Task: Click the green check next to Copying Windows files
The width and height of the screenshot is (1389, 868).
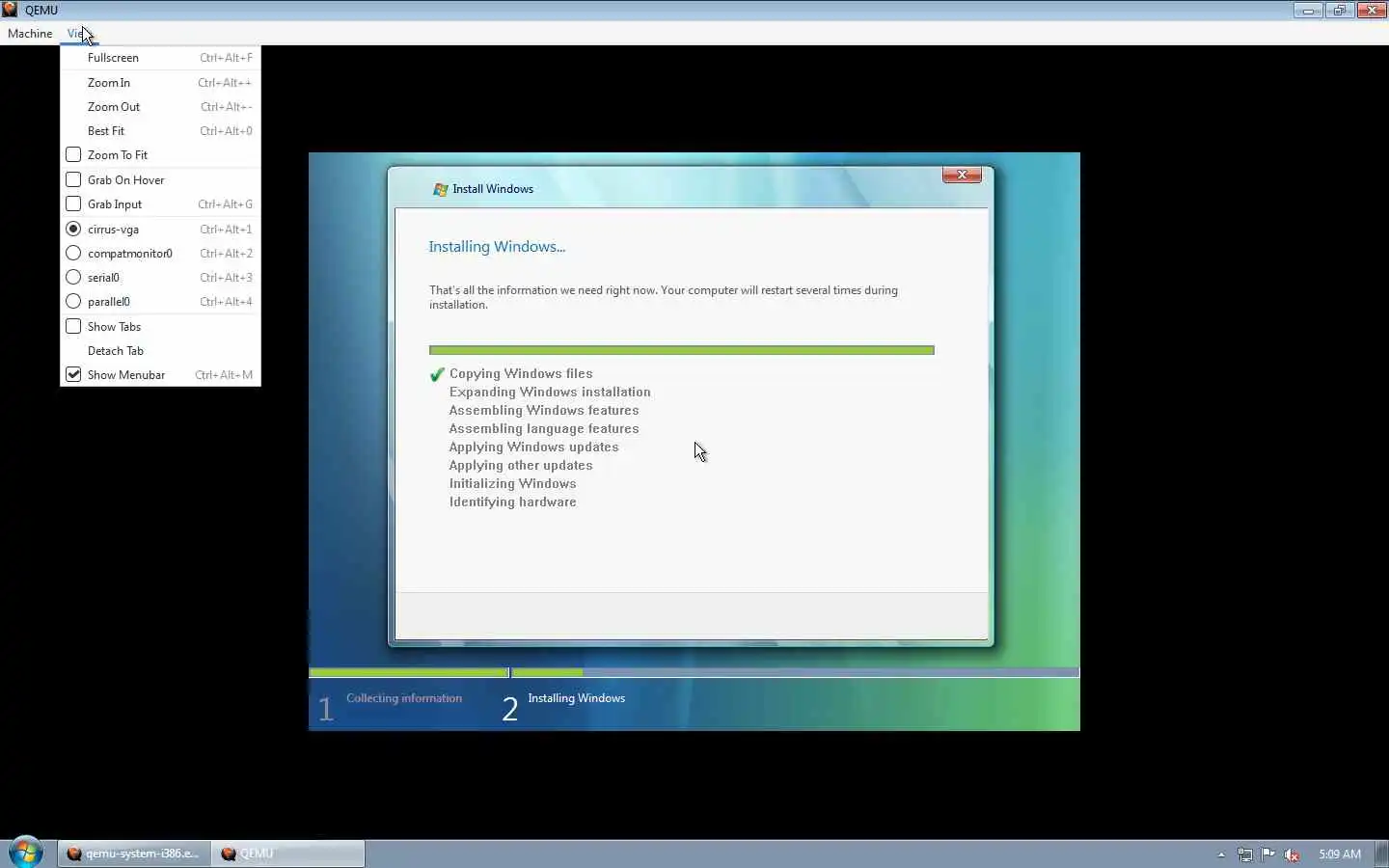Action: 437,374
